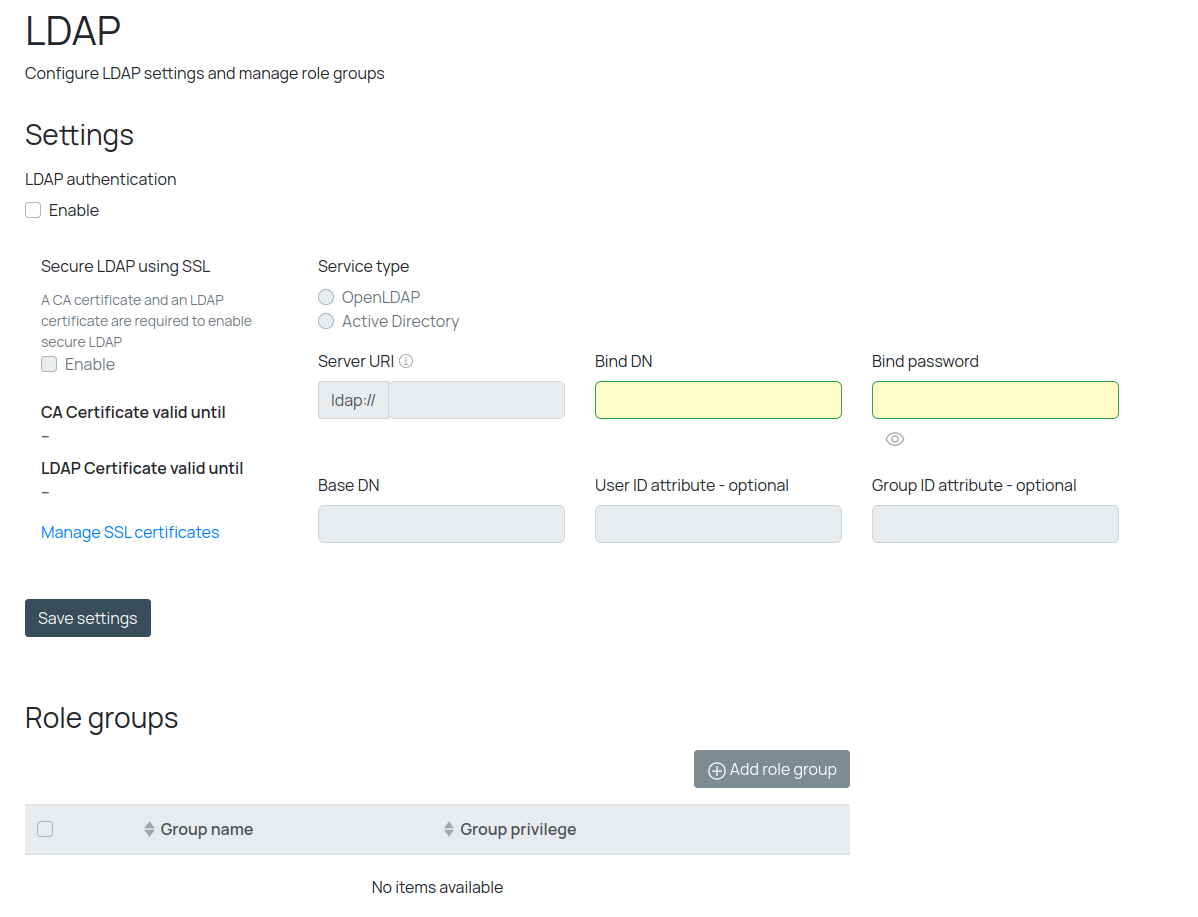Click Group ID attribute input field
The width and height of the screenshot is (1198, 917).
995,524
